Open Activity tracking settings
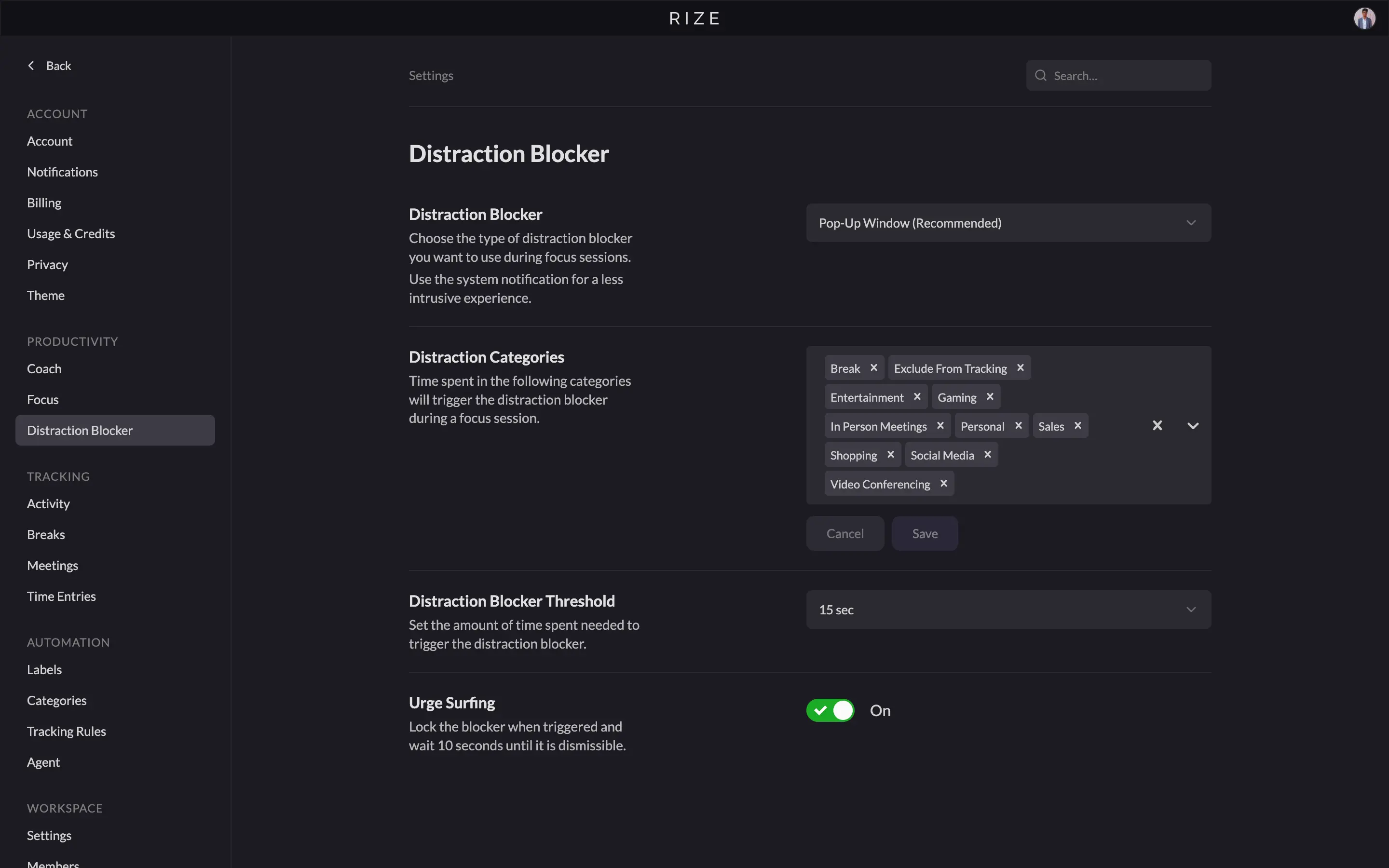 tap(48, 503)
